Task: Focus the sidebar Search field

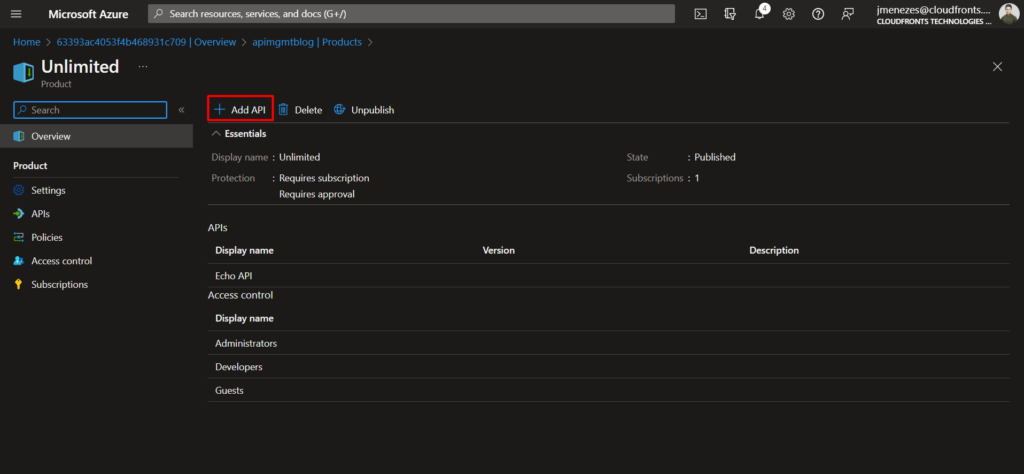Action: pyautogui.click(x=90, y=110)
